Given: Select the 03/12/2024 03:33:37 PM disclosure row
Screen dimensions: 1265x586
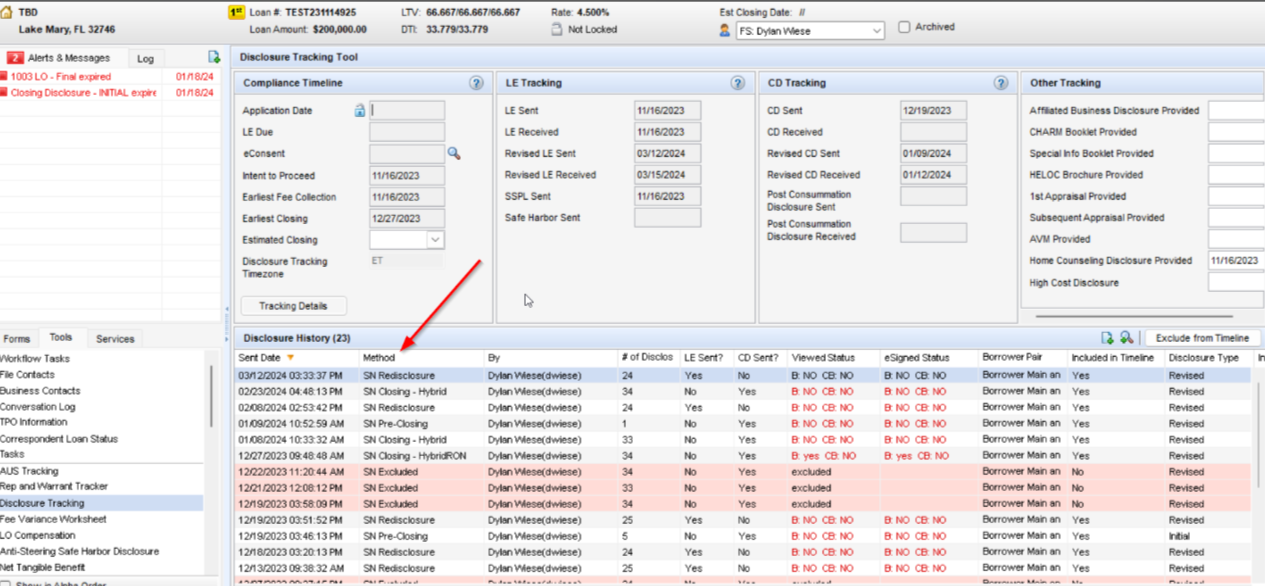Looking at the screenshot, I should click(743, 376).
